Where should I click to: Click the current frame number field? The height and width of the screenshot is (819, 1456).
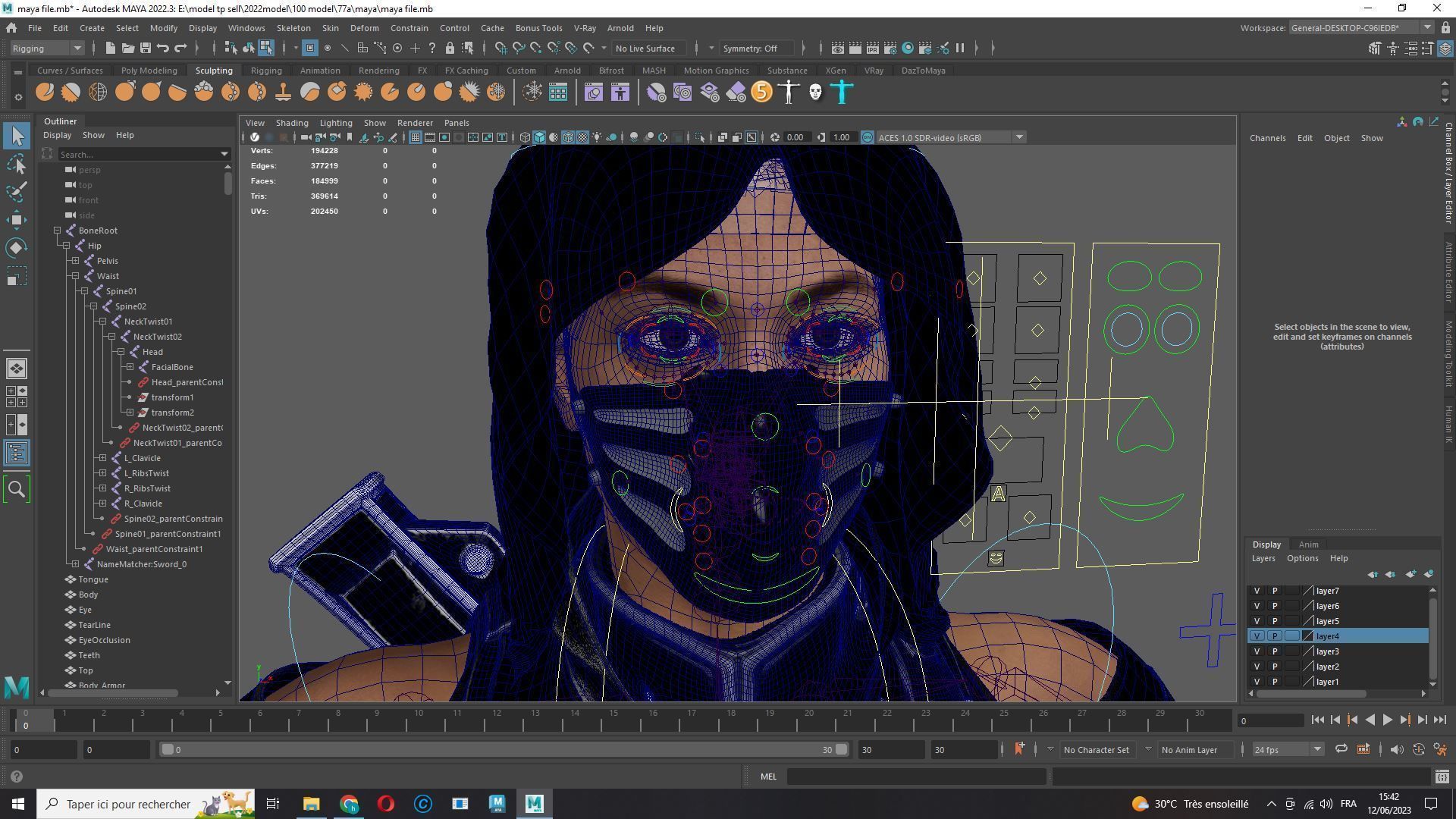tap(1270, 720)
